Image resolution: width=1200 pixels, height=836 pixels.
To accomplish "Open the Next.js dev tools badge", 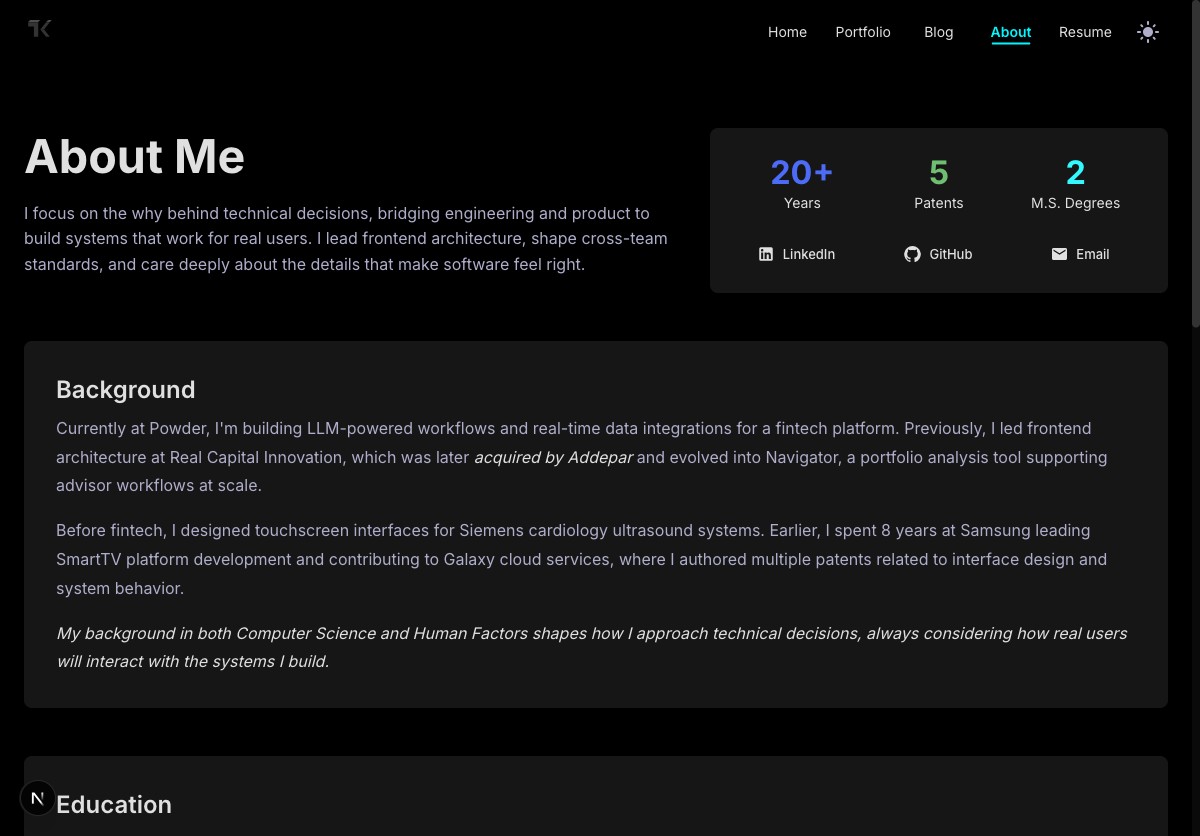I will point(38,798).
